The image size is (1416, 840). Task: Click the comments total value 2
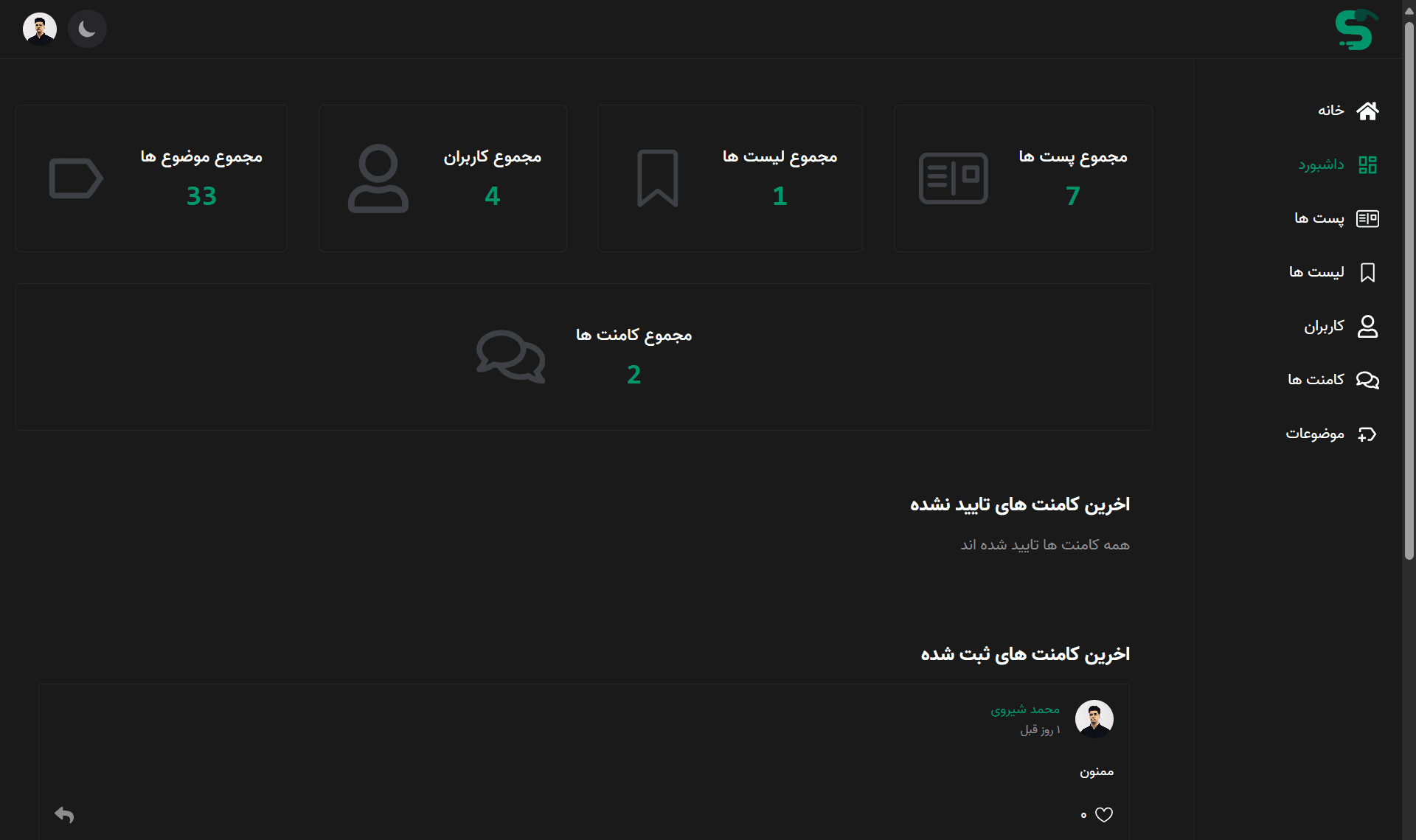click(x=634, y=375)
